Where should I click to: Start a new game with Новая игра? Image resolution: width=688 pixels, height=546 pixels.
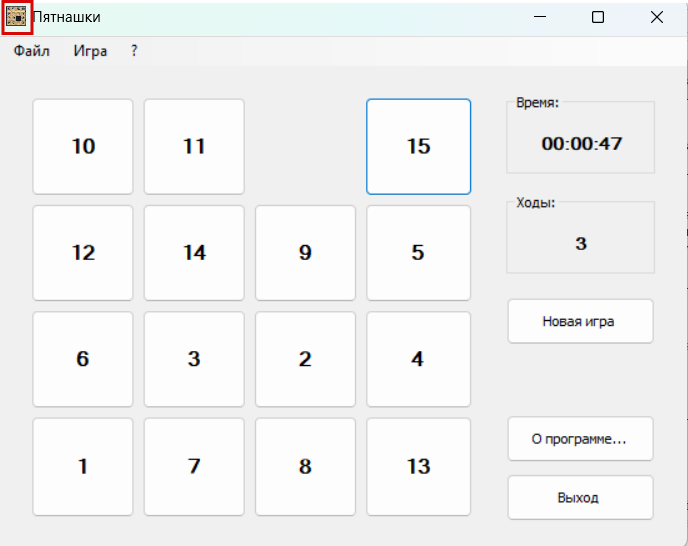coord(580,321)
